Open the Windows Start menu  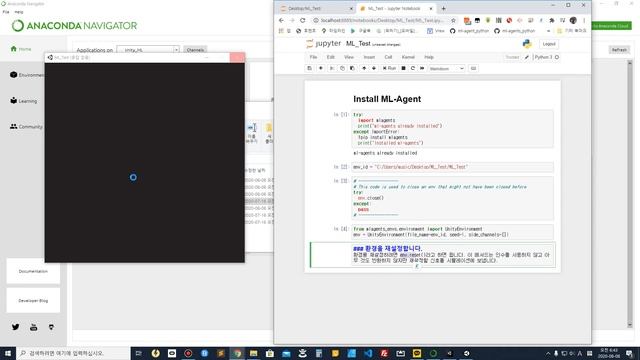point(8,353)
